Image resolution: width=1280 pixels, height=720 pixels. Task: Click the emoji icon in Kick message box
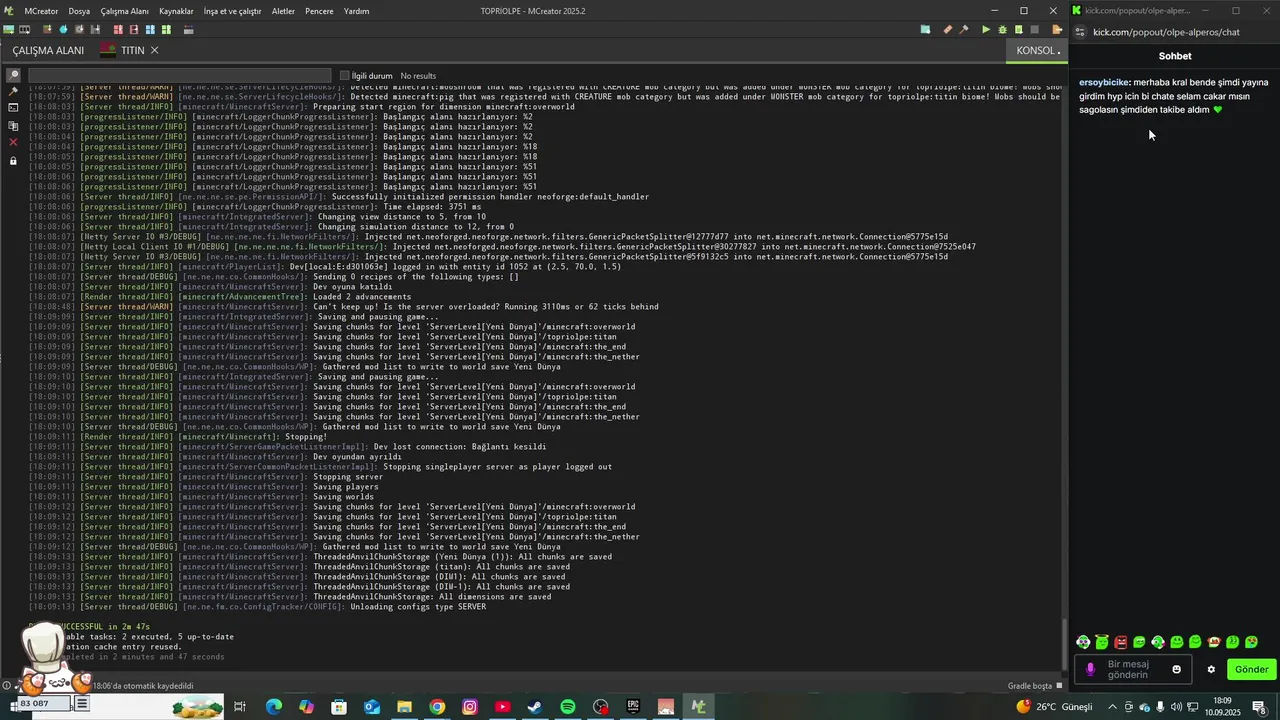coord(1176,669)
